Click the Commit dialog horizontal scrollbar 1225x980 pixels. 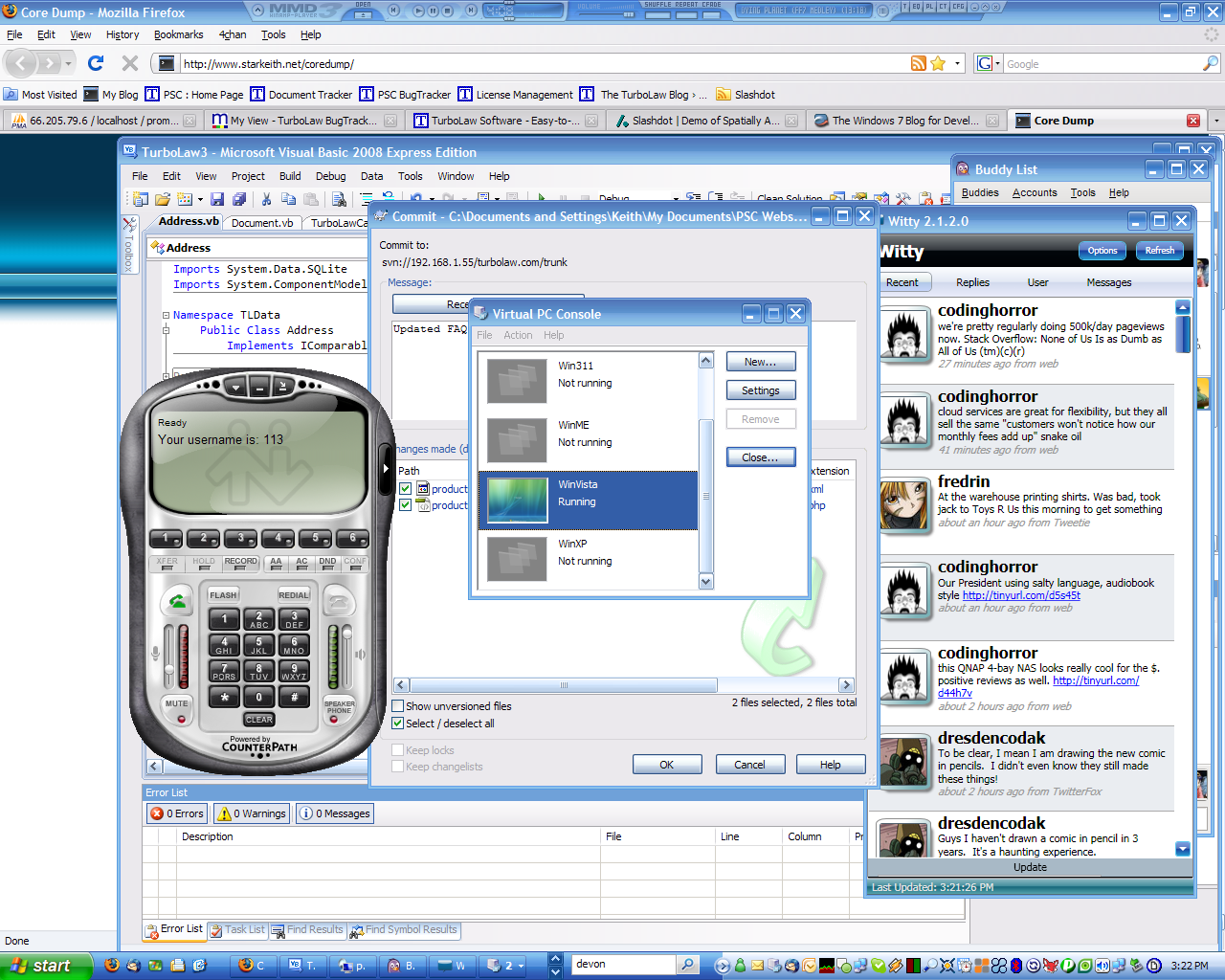(622, 685)
